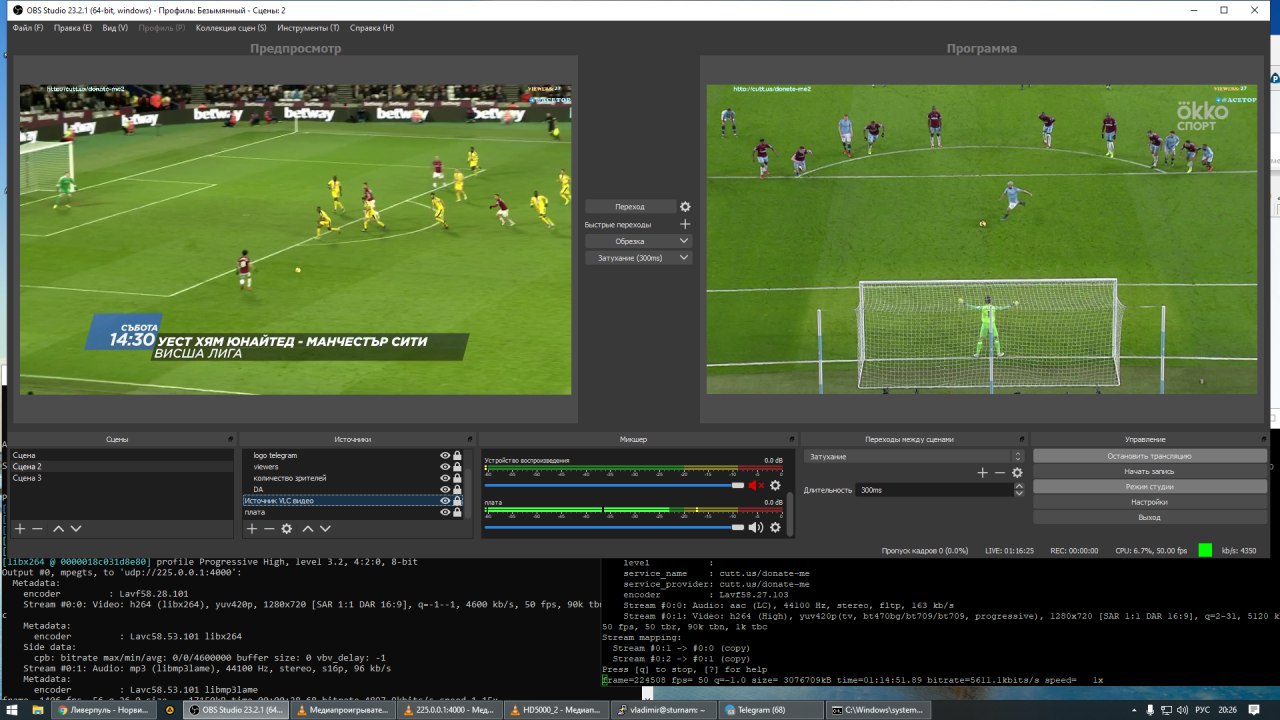Open Инструменты (T) menu

coord(308,28)
